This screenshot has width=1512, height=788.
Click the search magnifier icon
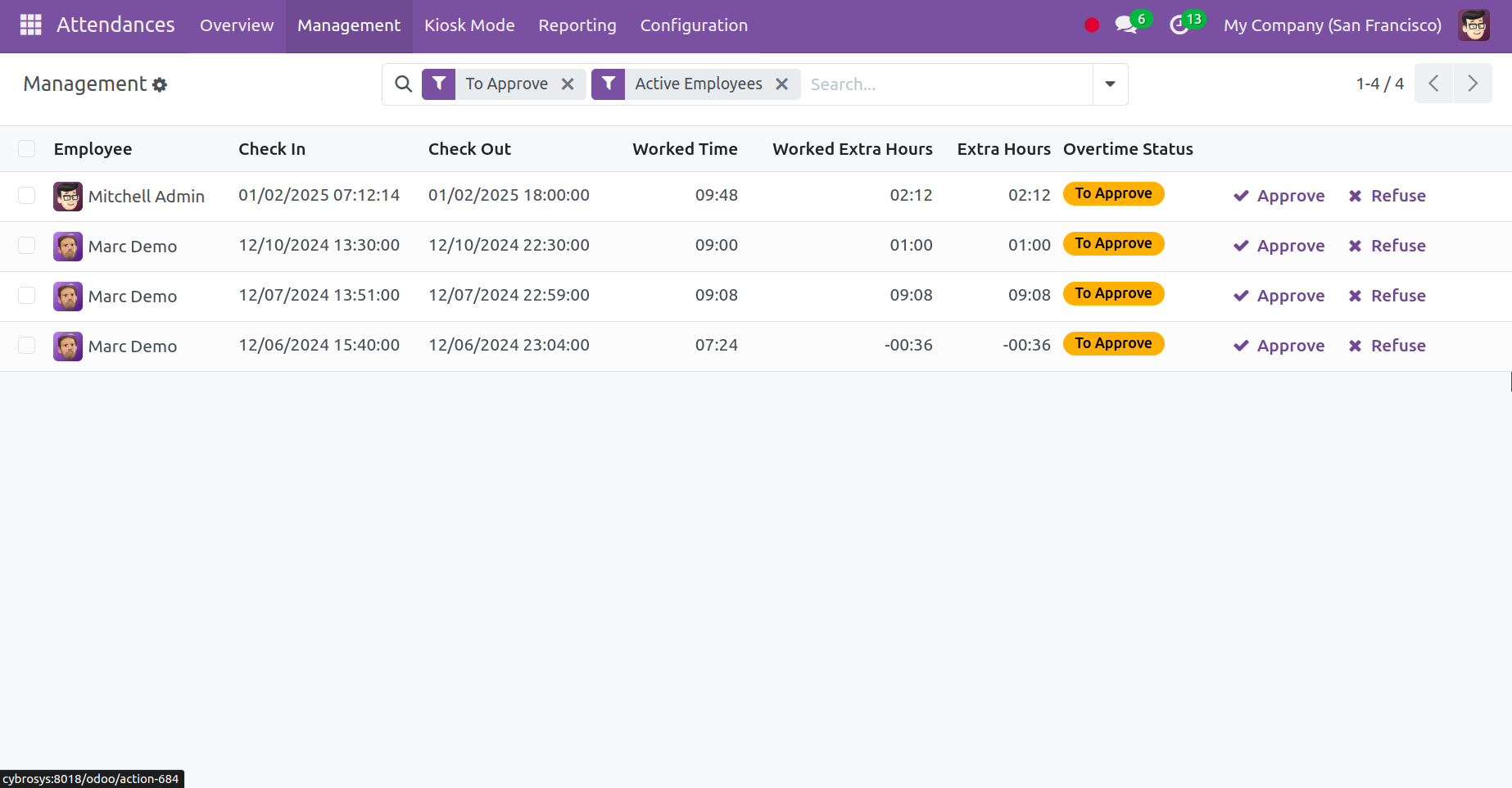[403, 84]
